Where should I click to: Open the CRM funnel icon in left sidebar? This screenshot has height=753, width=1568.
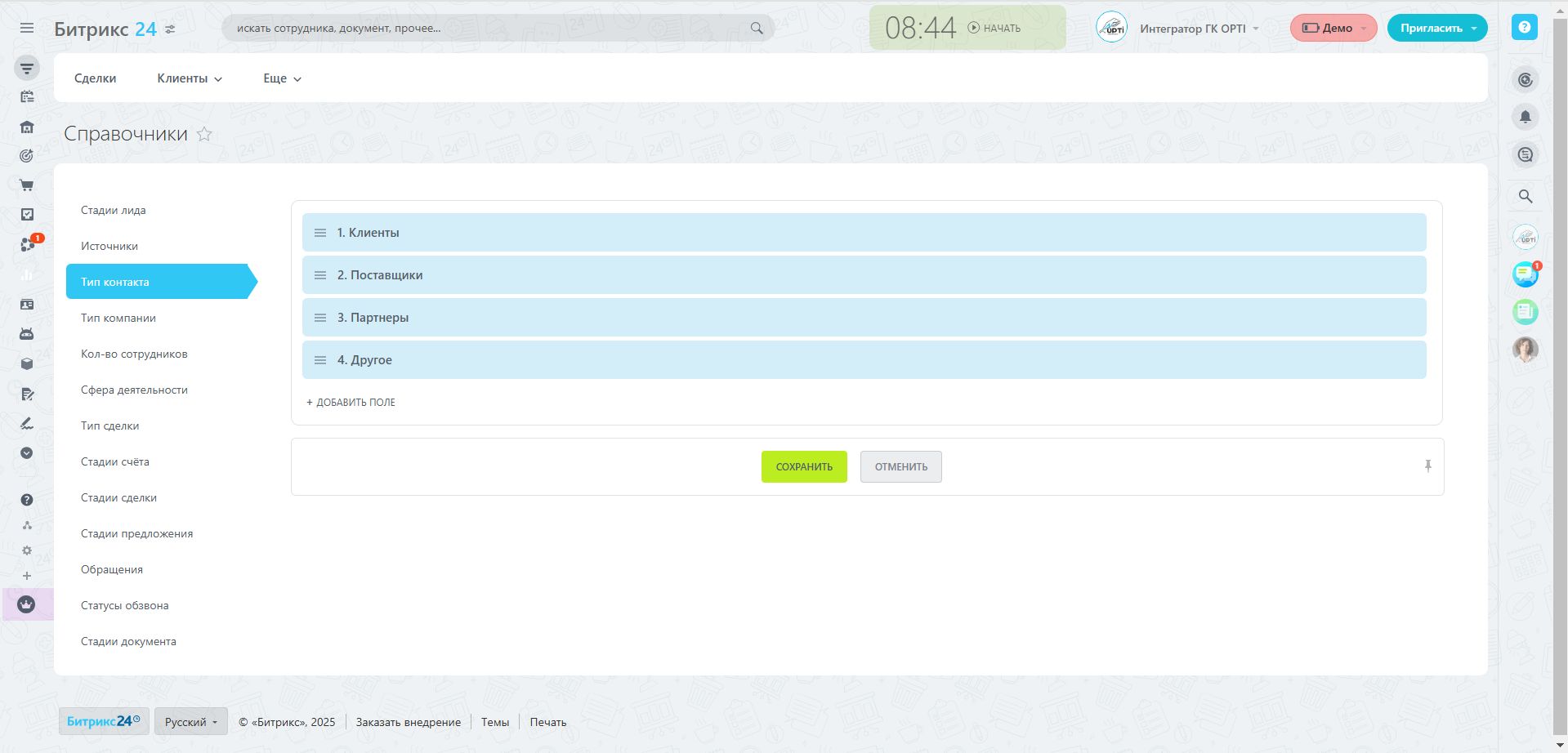pyautogui.click(x=27, y=69)
